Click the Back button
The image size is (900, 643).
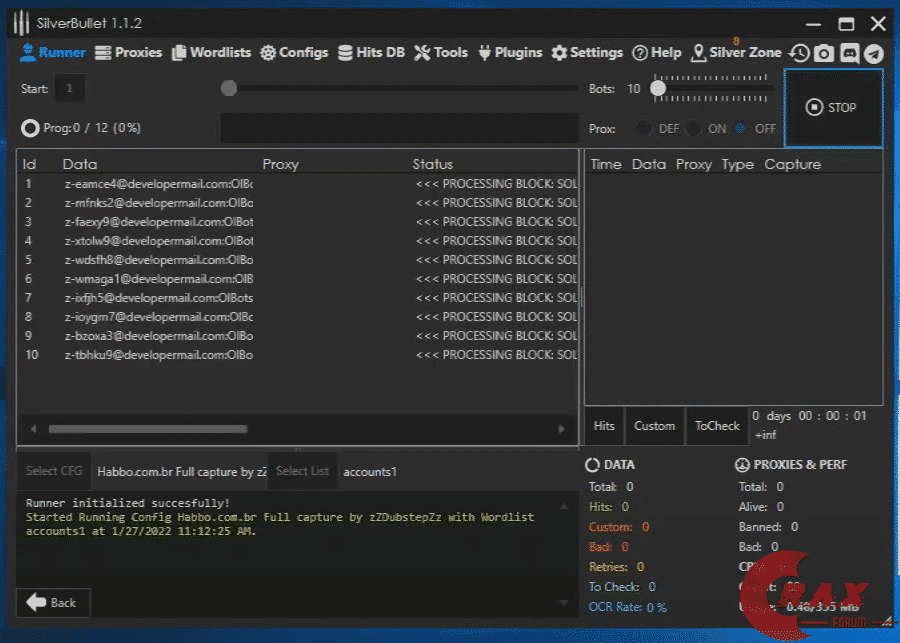[53, 603]
